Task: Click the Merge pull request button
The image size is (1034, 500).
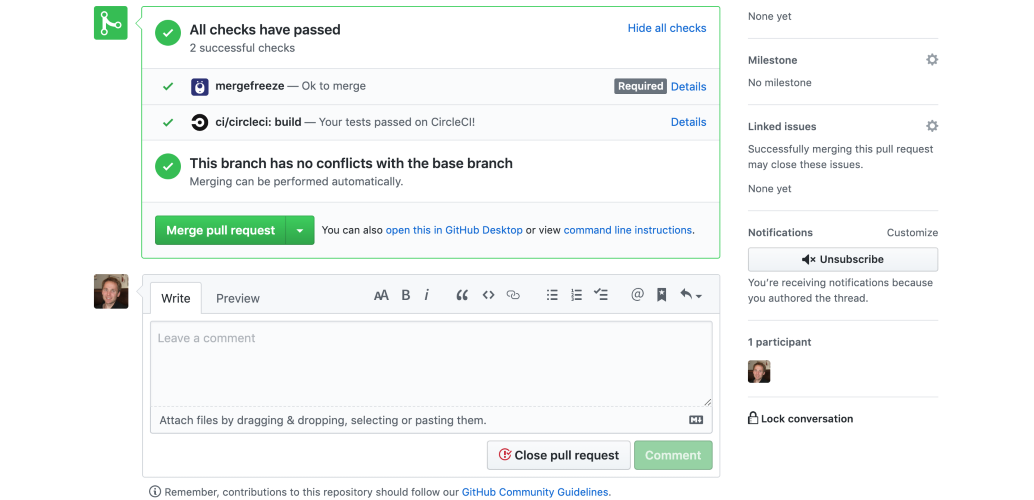Action: (220, 230)
